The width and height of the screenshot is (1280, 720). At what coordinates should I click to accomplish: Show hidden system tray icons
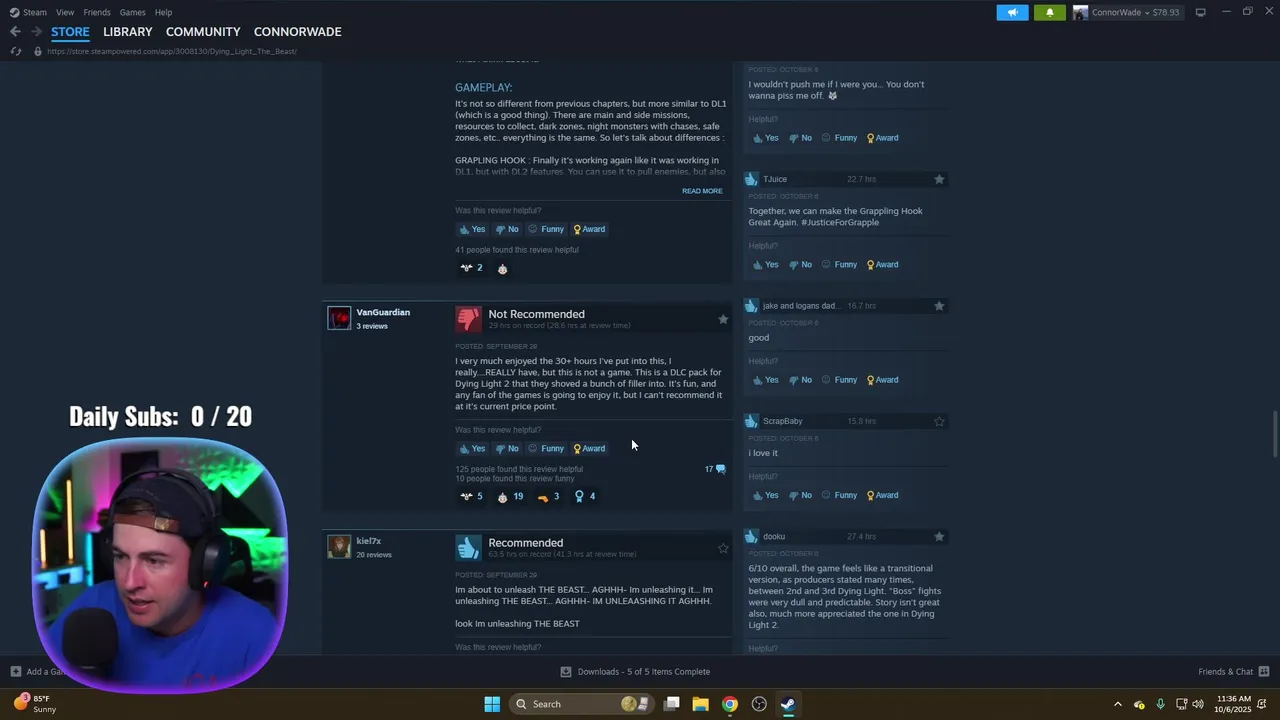[1118, 704]
